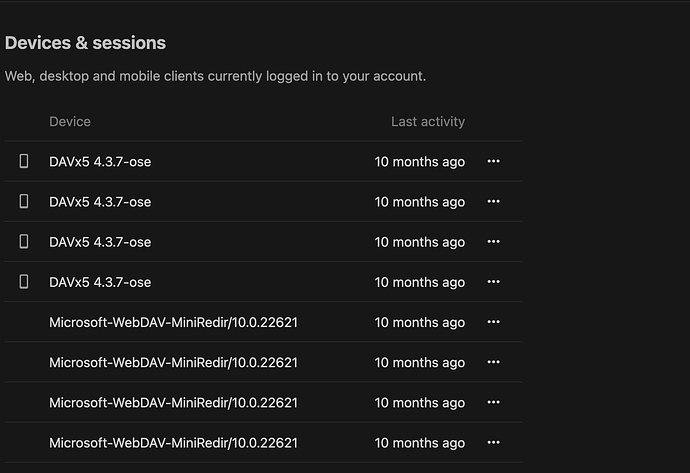Click the phone icon of the fourth DAVx5 device
The width and height of the screenshot is (690, 473).
click(x=24, y=282)
